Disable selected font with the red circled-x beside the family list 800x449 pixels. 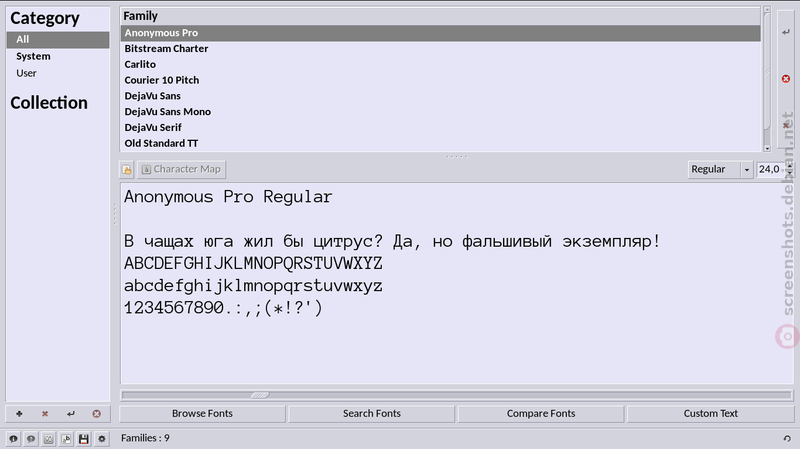[x=786, y=79]
